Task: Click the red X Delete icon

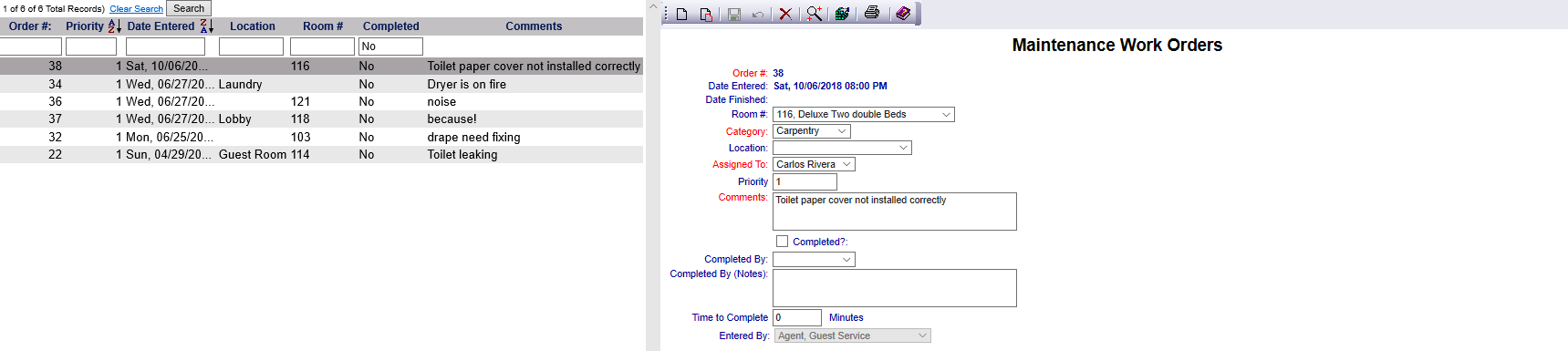Action: tap(785, 14)
